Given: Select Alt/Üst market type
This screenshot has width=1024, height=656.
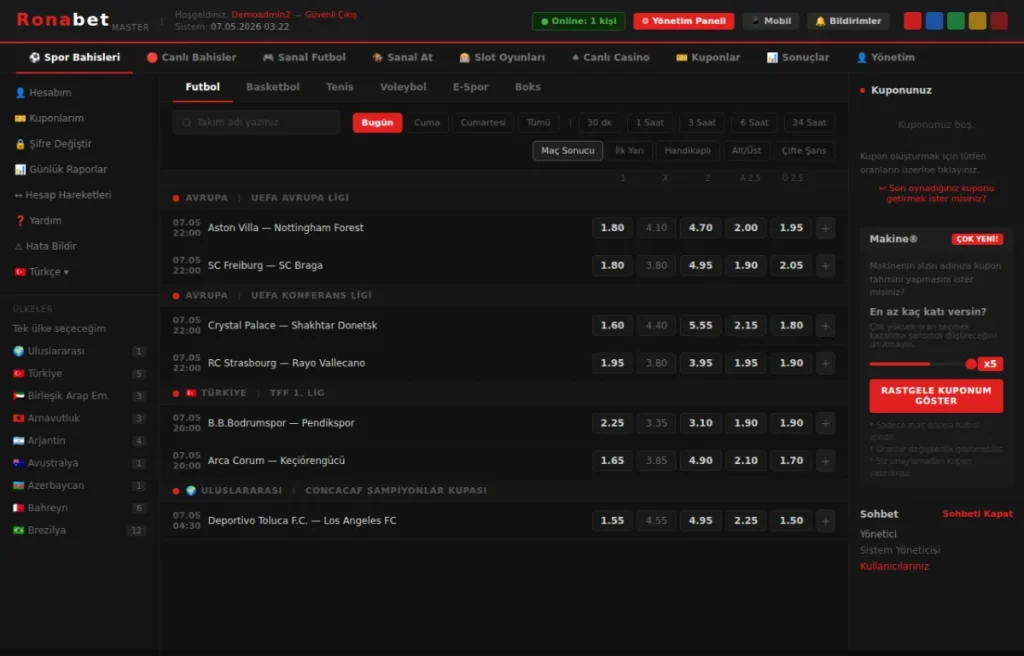Looking at the screenshot, I should [x=746, y=150].
